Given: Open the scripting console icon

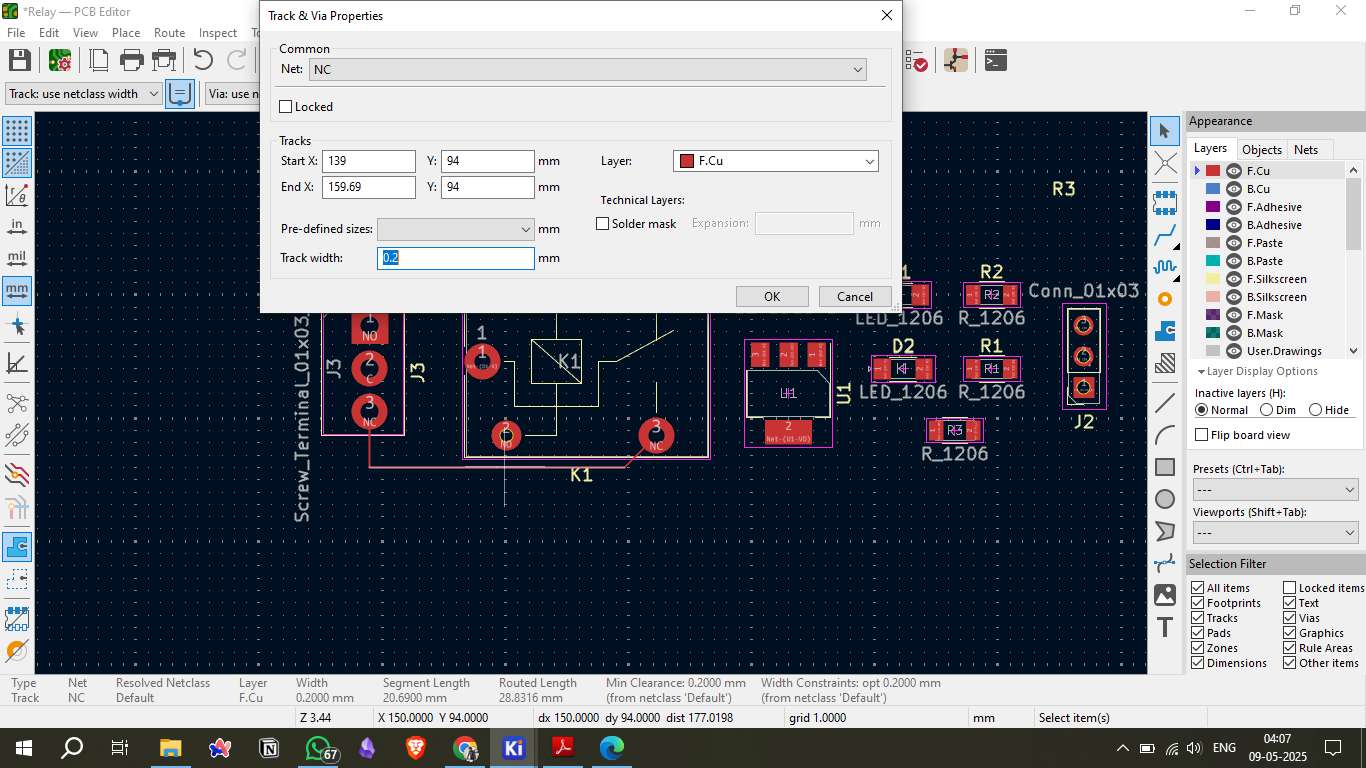Looking at the screenshot, I should (x=995, y=60).
